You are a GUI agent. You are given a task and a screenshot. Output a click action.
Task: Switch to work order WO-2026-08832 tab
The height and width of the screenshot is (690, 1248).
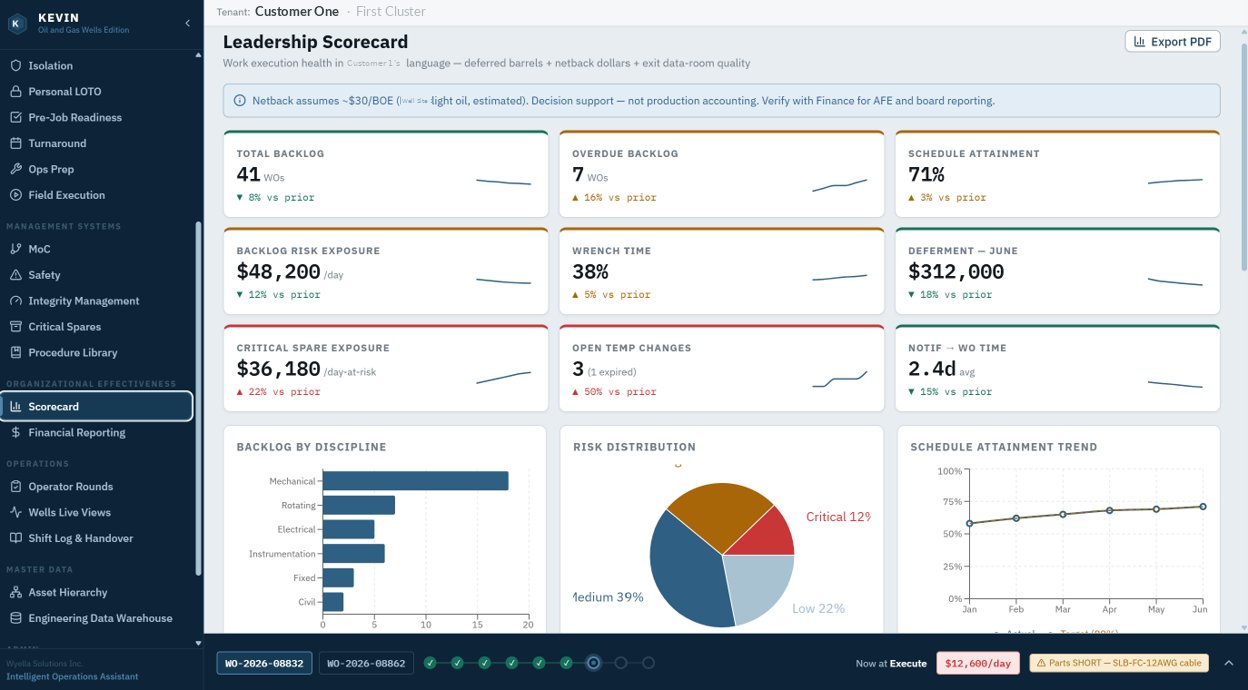(x=264, y=663)
